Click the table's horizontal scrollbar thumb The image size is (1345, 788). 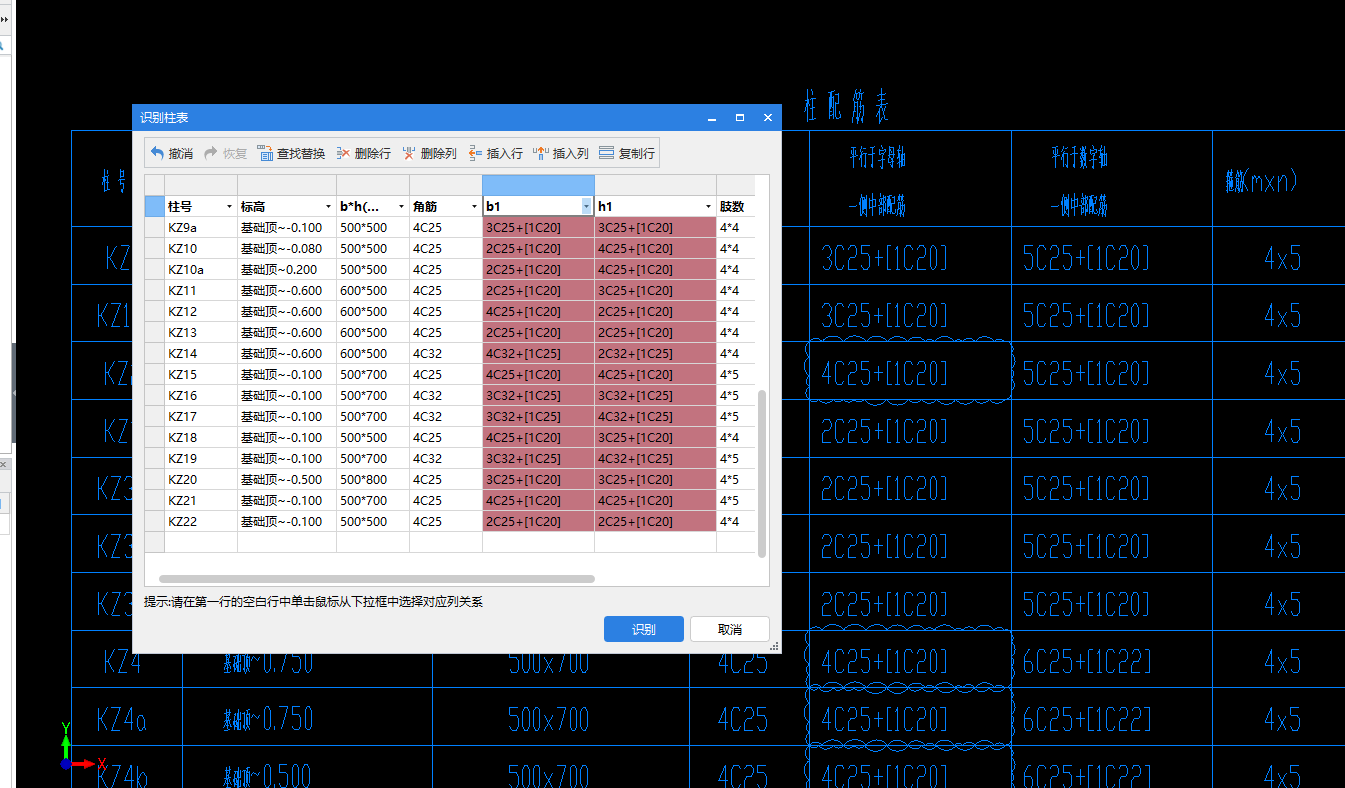[x=377, y=578]
